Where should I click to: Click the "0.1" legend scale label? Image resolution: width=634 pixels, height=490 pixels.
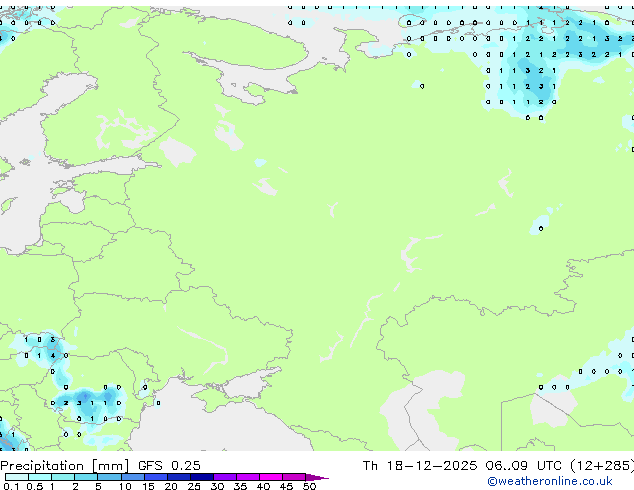coord(11,486)
